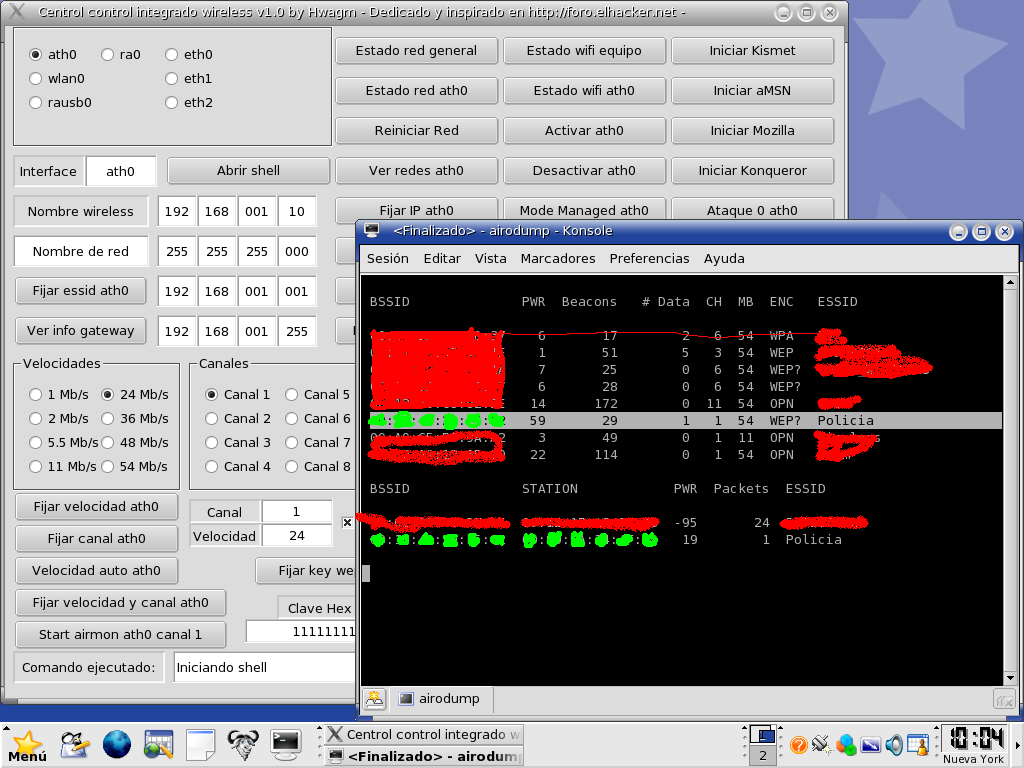Launch the GNU head icon in taskbar
The height and width of the screenshot is (768, 1024).
243,744
